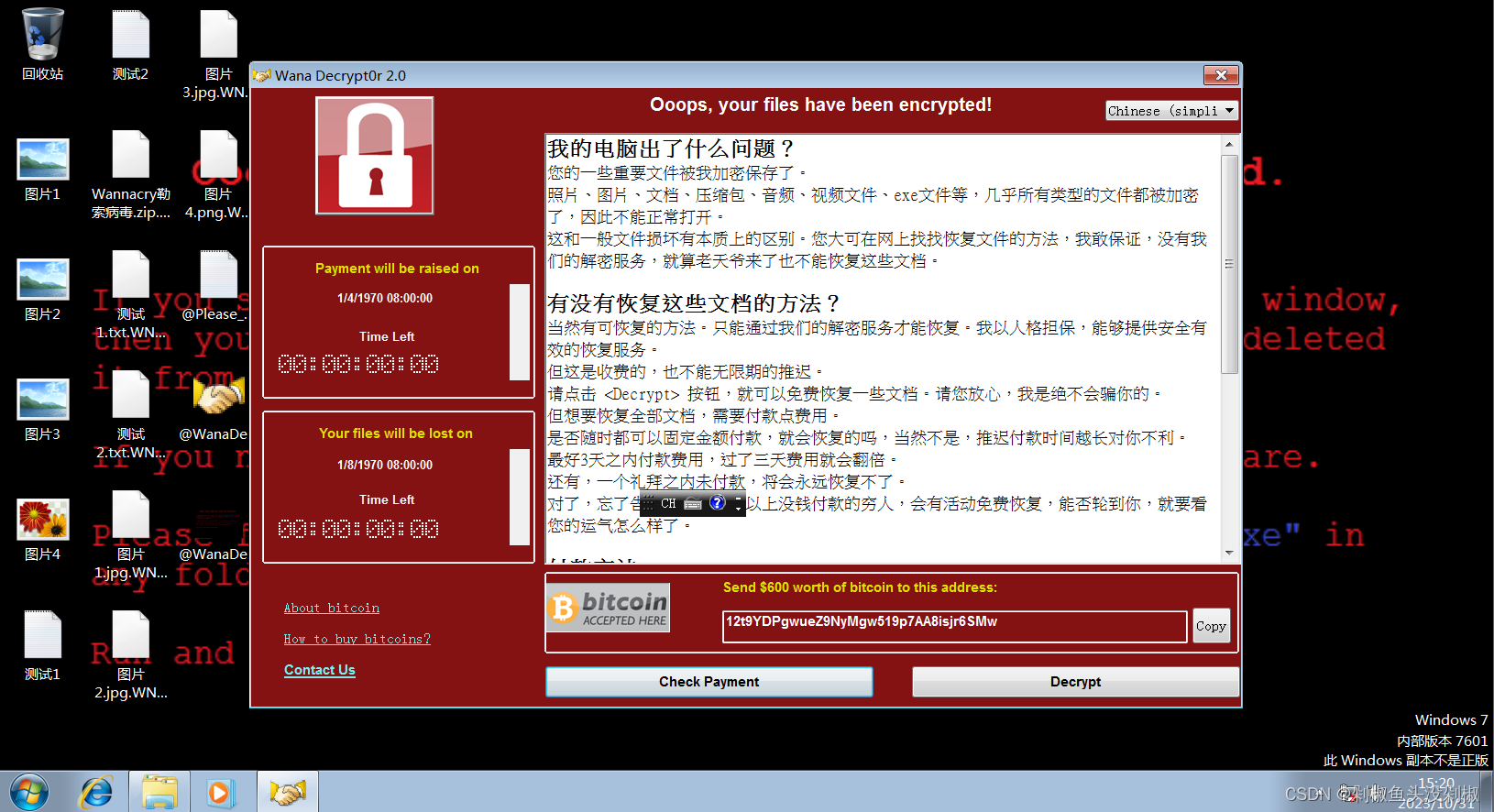The height and width of the screenshot is (812, 1494).
Task: Open the How to buy bitcoins? link
Action: pyautogui.click(x=357, y=639)
